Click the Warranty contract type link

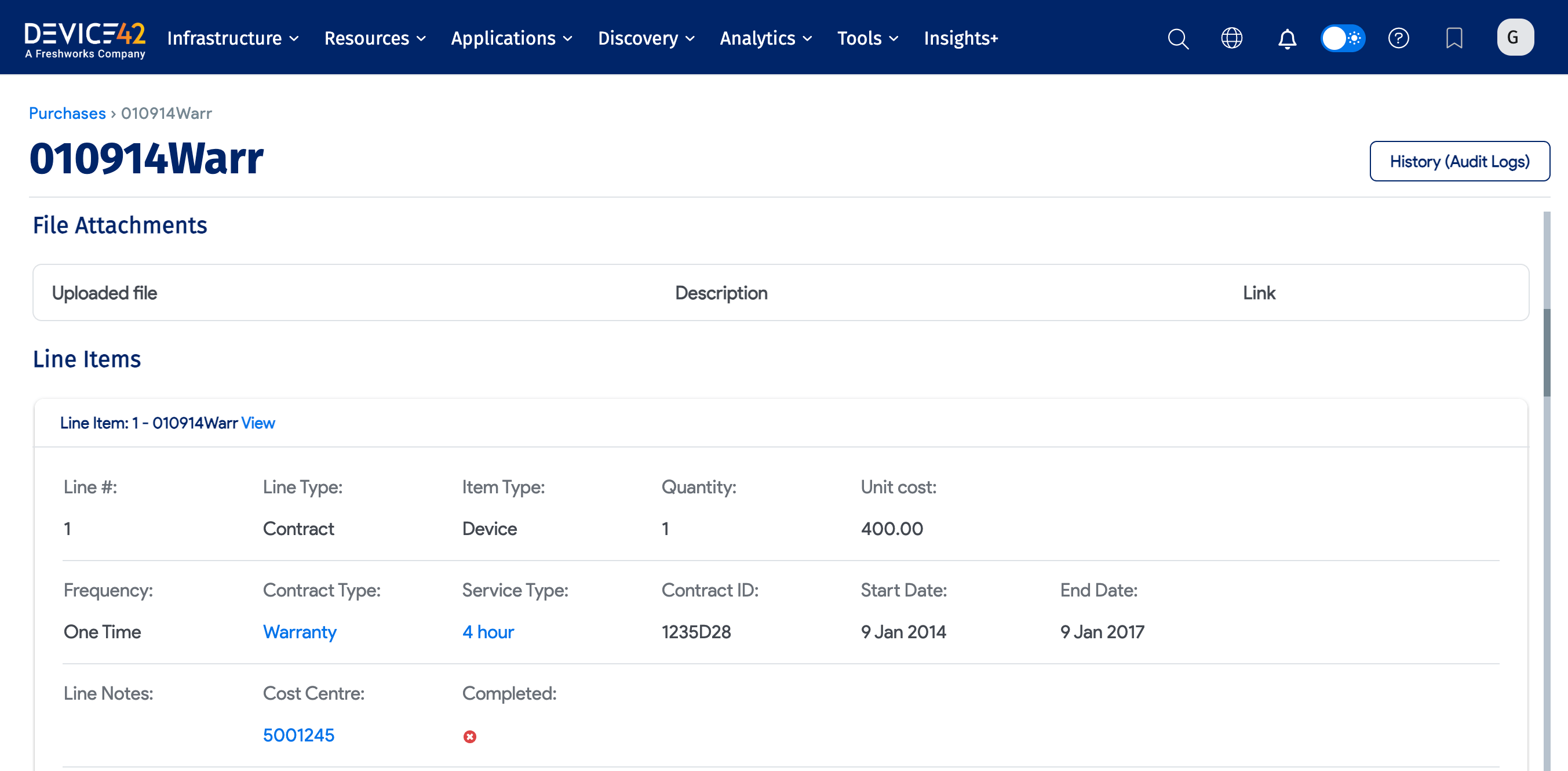(x=300, y=631)
